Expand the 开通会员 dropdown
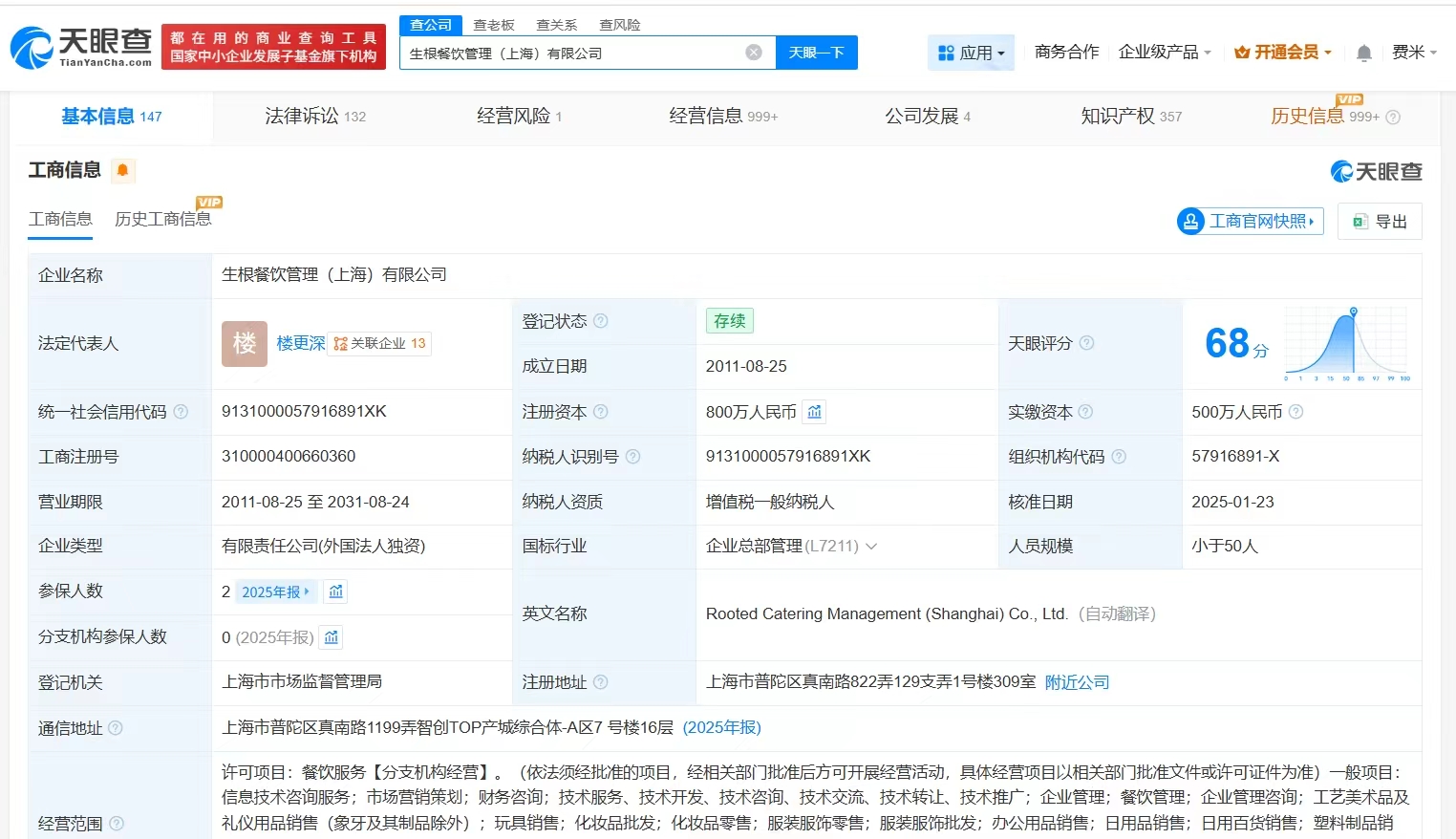This screenshot has height=839, width=1456. pyautogui.click(x=1282, y=52)
